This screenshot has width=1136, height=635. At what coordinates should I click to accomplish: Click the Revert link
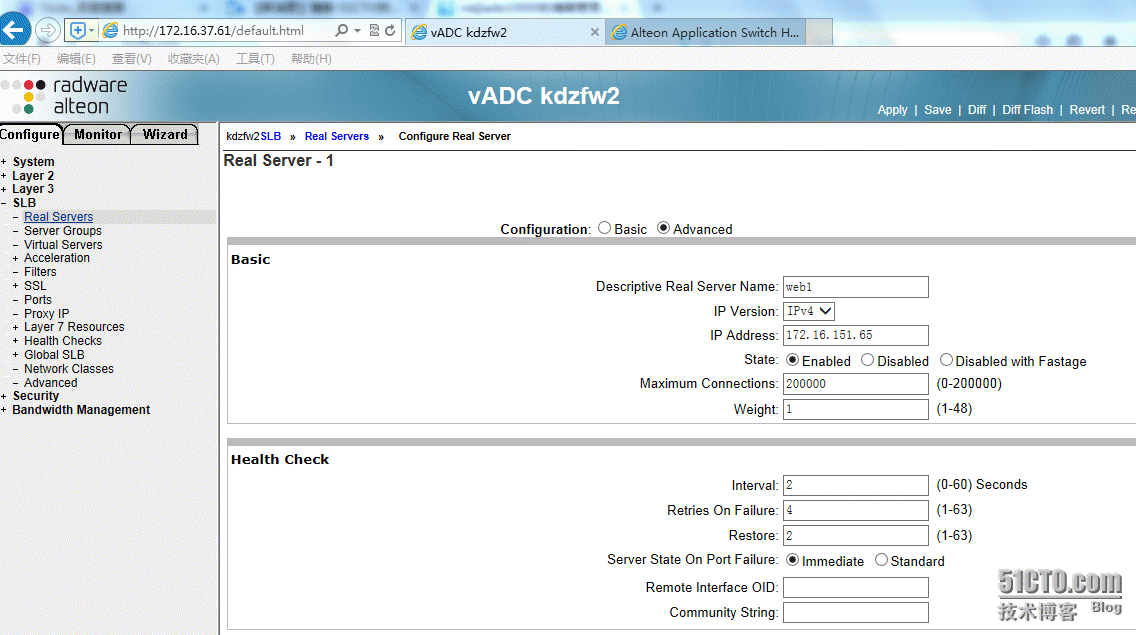1087,109
